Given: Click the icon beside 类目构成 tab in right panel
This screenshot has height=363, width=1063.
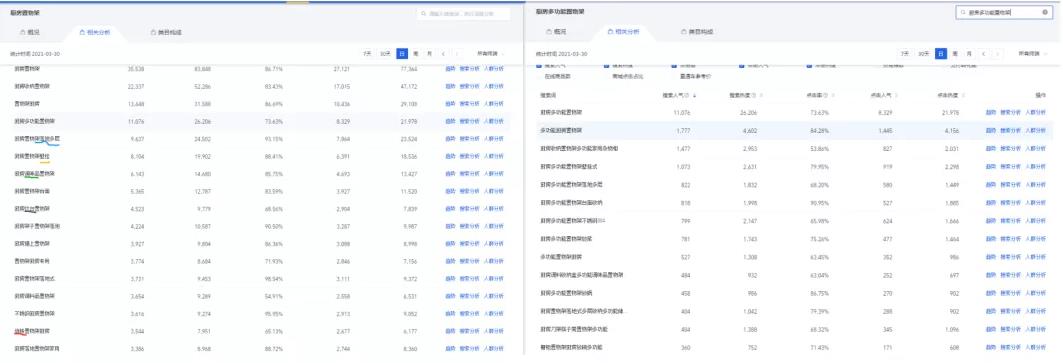Looking at the screenshot, I should tap(683, 32).
